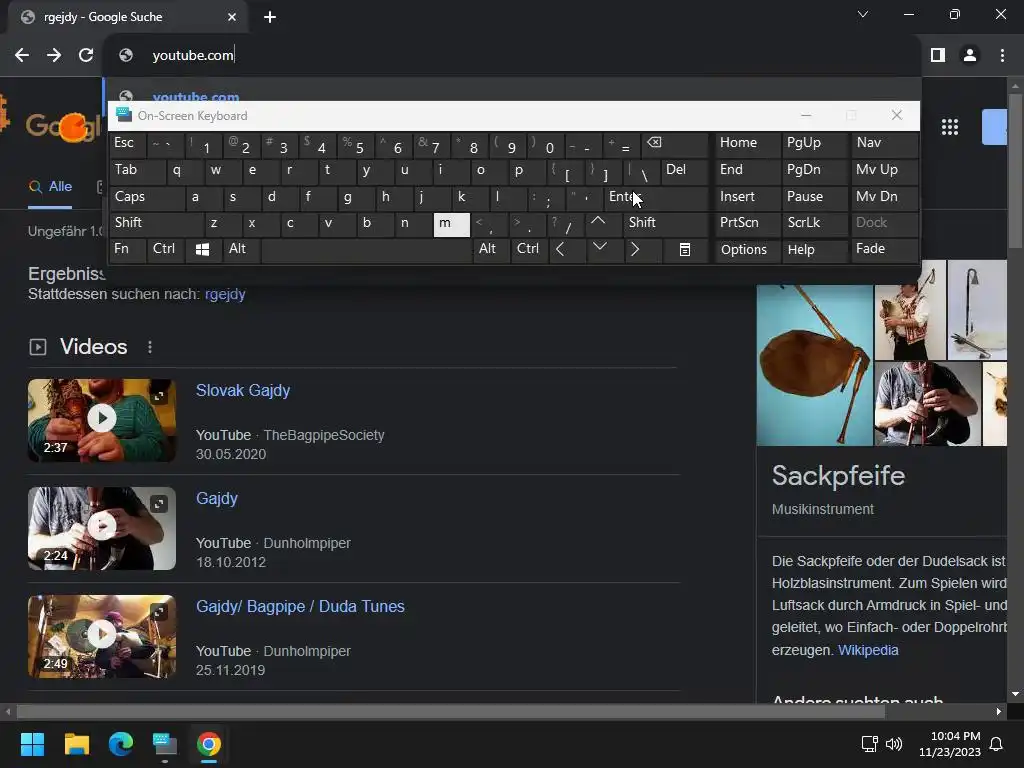The width and height of the screenshot is (1024, 768).
Task: Open a new Chrome tab
Action: 270,17
